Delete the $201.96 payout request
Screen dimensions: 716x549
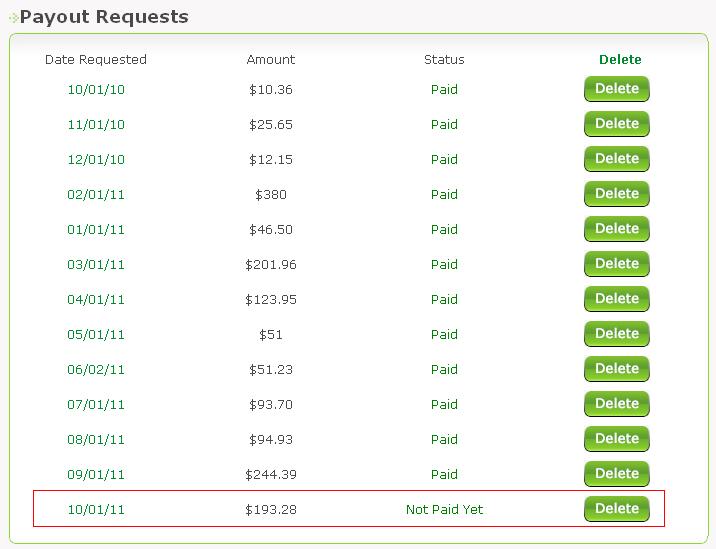pos(616,264)
